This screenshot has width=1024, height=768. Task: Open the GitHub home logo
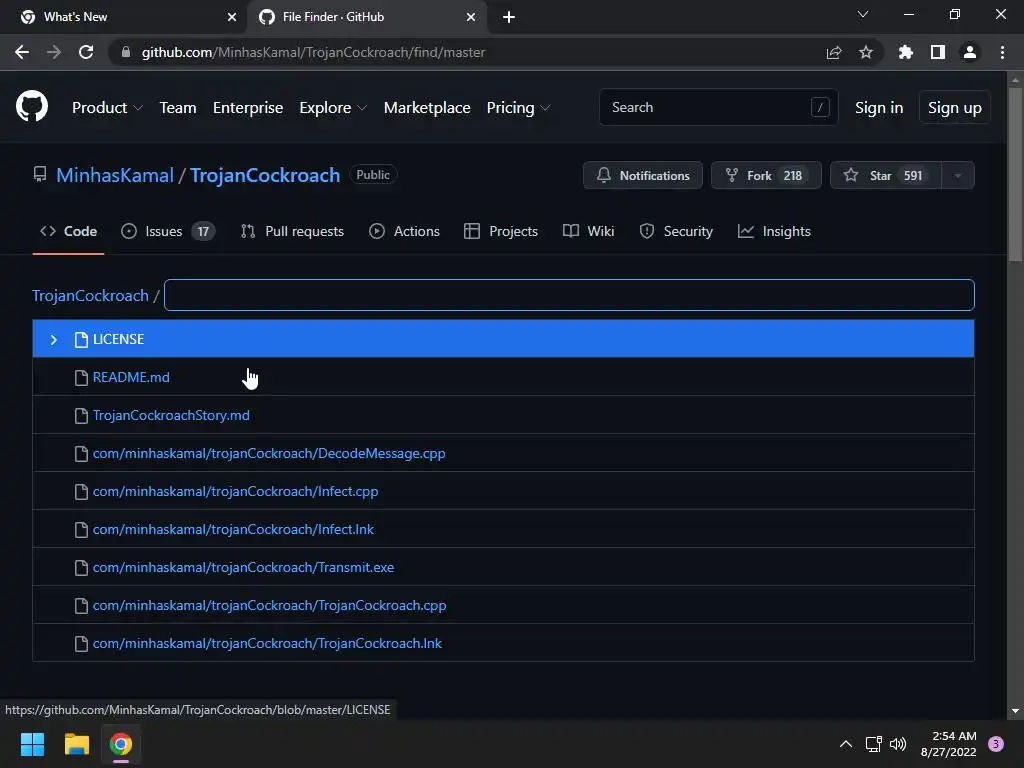pos(32,106)
